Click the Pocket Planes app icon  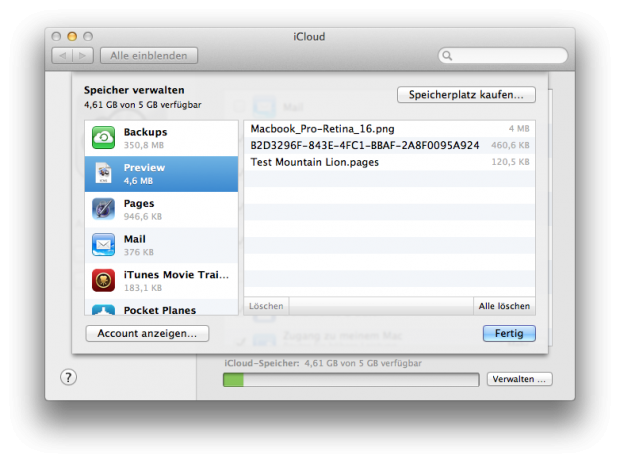(x=104, y=310)
